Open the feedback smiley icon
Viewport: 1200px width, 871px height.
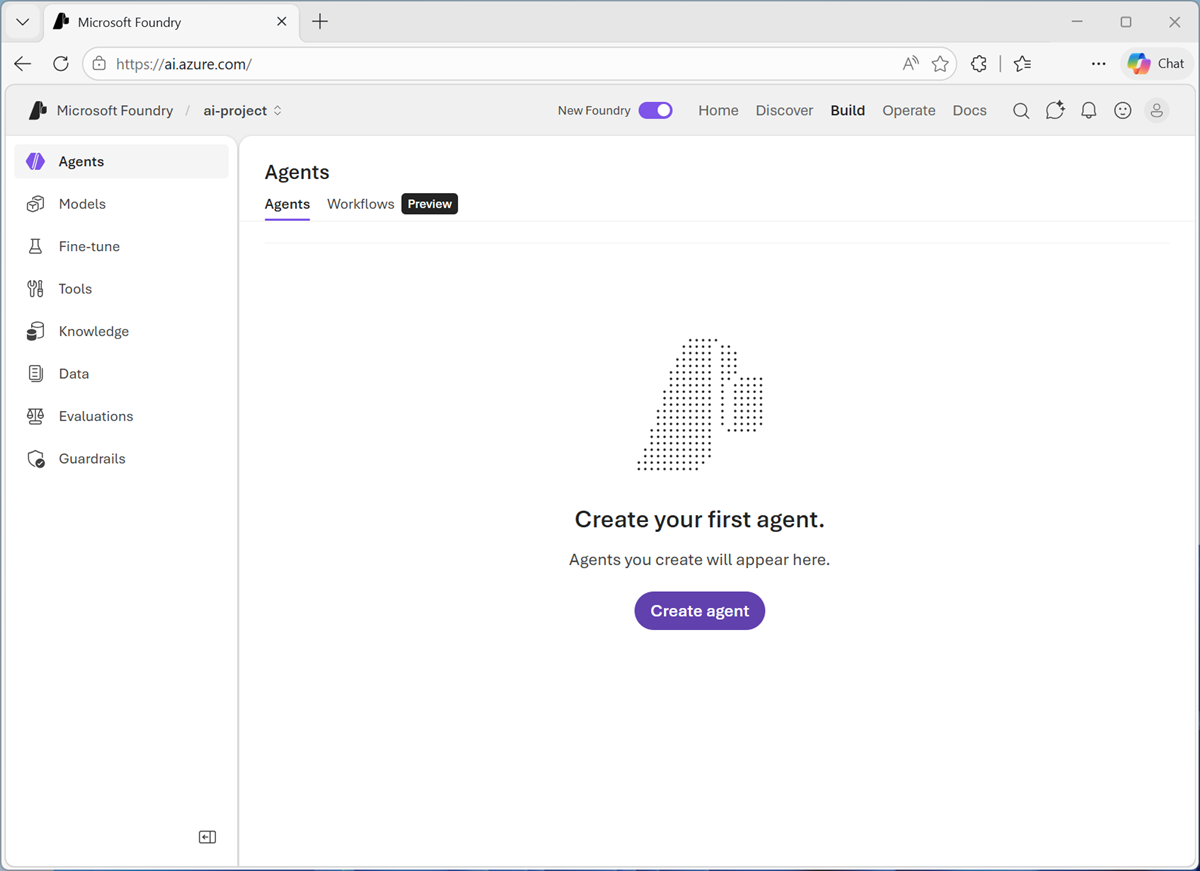tap(1123, 111)
